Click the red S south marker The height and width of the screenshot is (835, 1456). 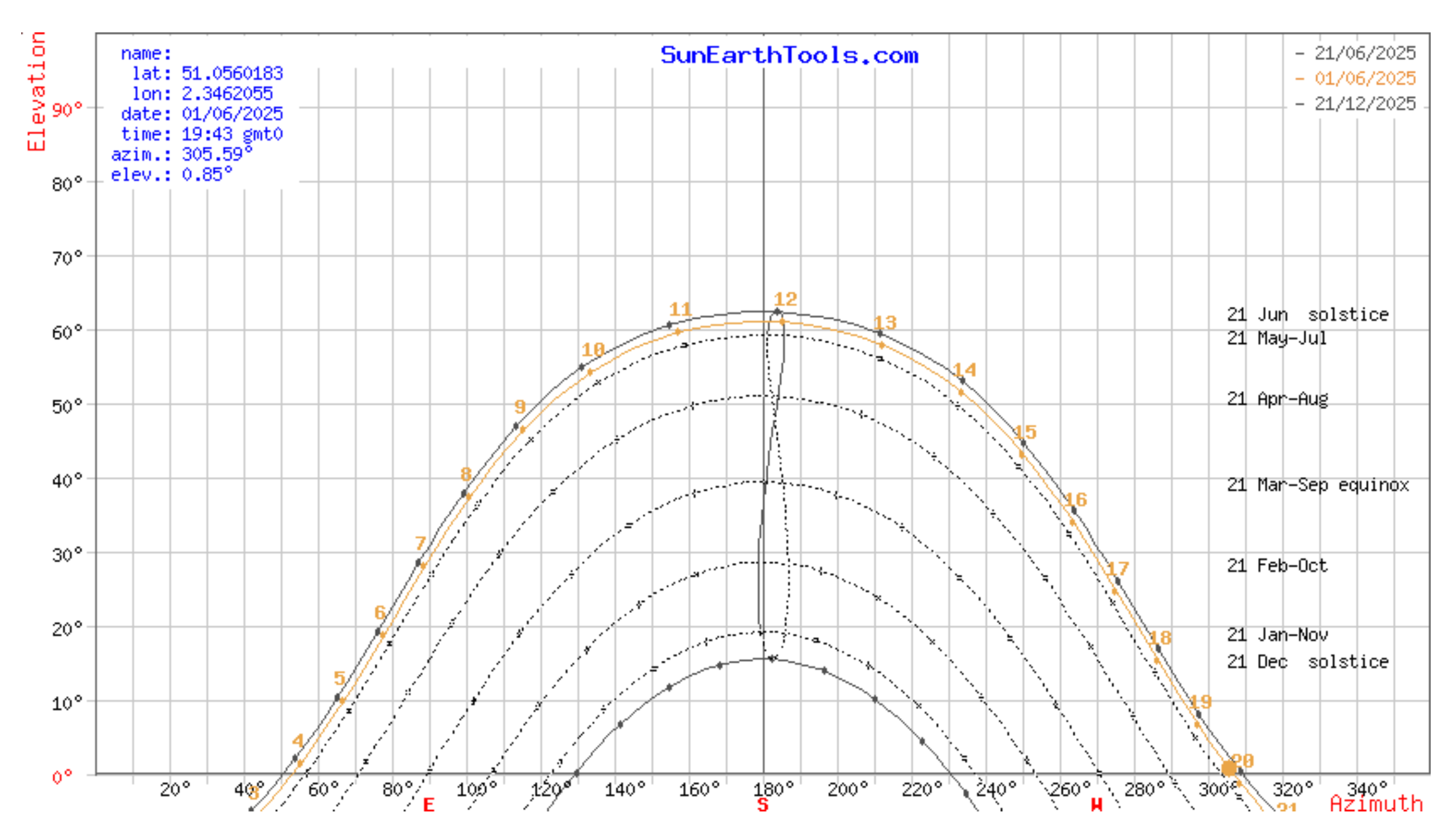pyautogui.click(x=763, y=804)
